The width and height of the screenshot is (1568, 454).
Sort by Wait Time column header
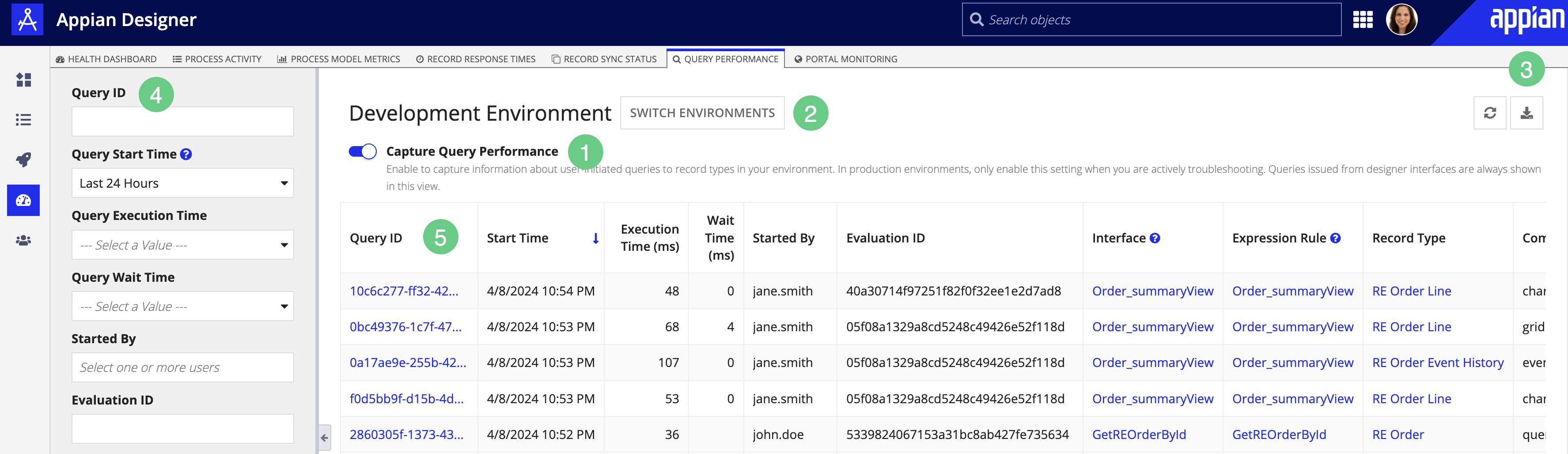[x=720, y=238]
